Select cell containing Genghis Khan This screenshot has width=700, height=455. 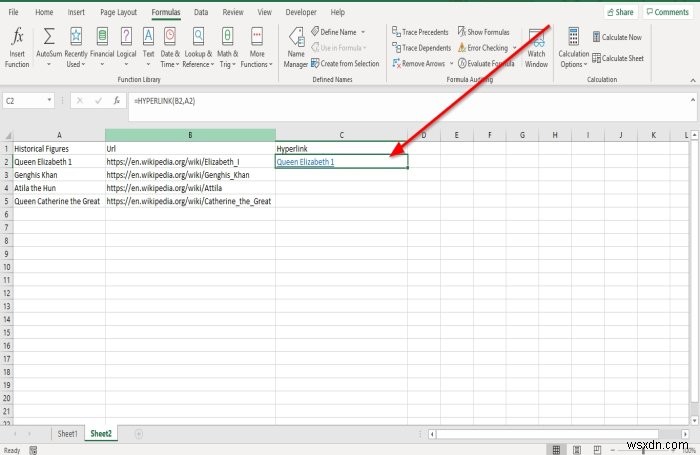[59, 175]
